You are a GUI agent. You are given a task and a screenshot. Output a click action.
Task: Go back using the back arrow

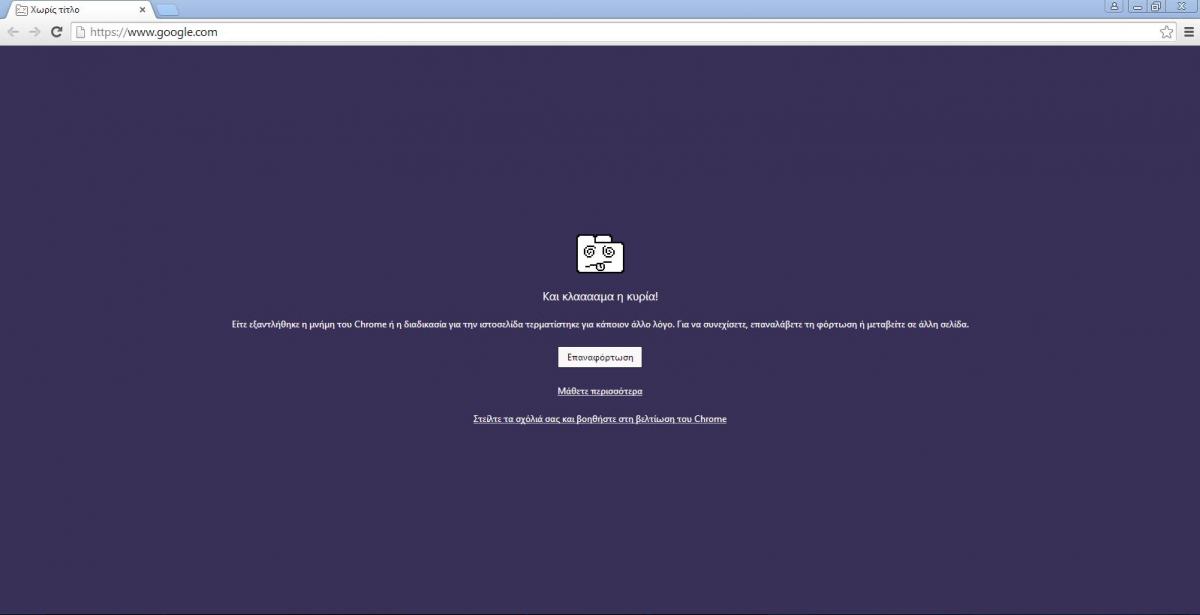[13, 32]
